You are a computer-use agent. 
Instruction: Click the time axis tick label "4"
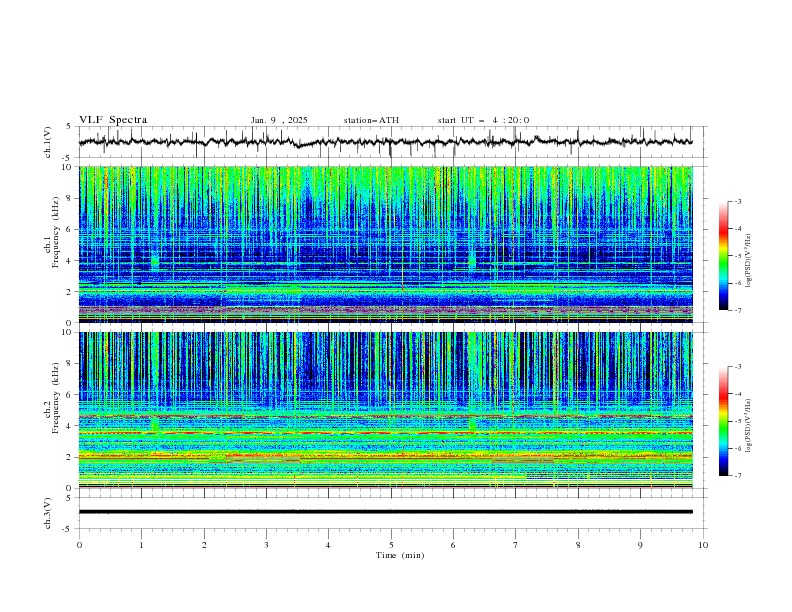tap(328, 545)
